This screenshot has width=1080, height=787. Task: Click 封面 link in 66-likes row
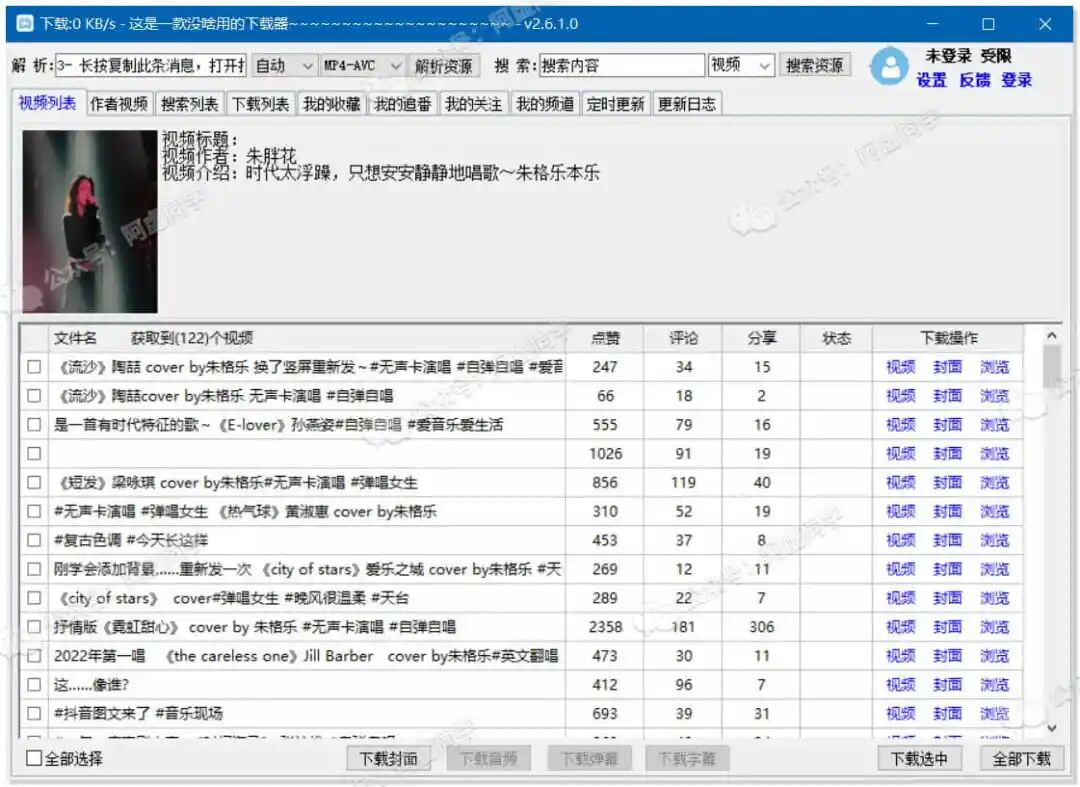[947, 396]
